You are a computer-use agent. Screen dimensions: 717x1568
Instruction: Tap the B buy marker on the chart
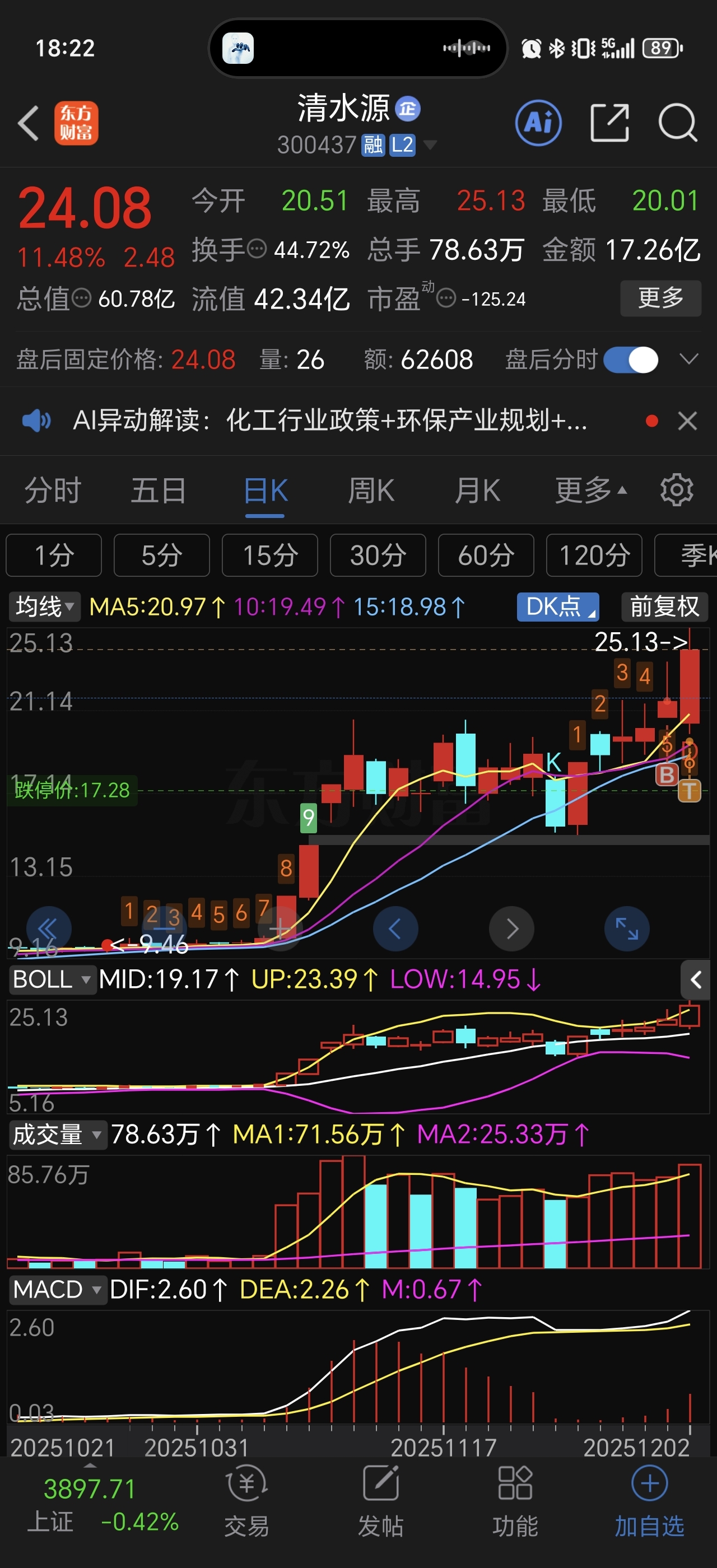pyautogui.click(x=667, y=775)
